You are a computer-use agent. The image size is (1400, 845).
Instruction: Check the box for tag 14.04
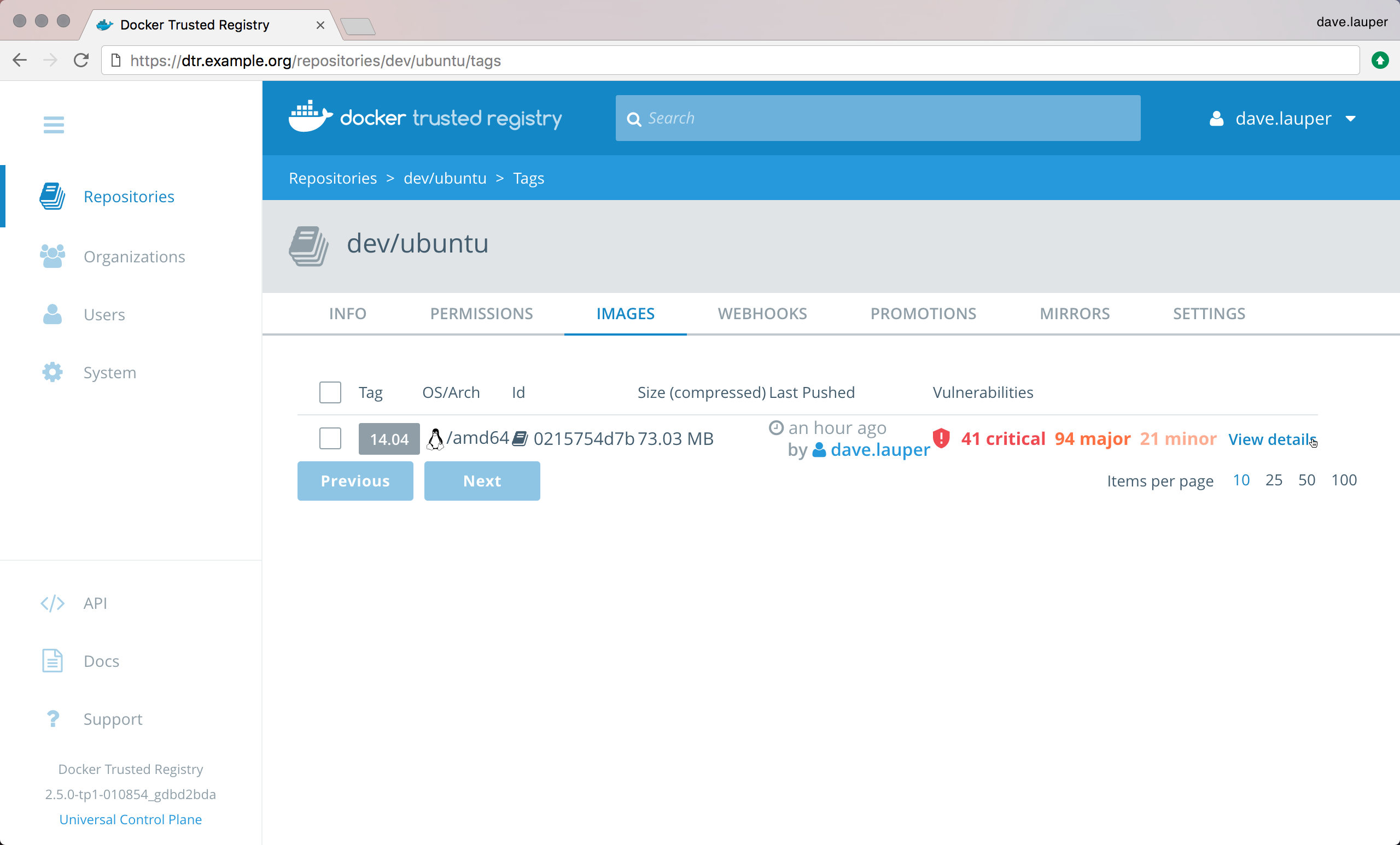click(x=330, y=438)
